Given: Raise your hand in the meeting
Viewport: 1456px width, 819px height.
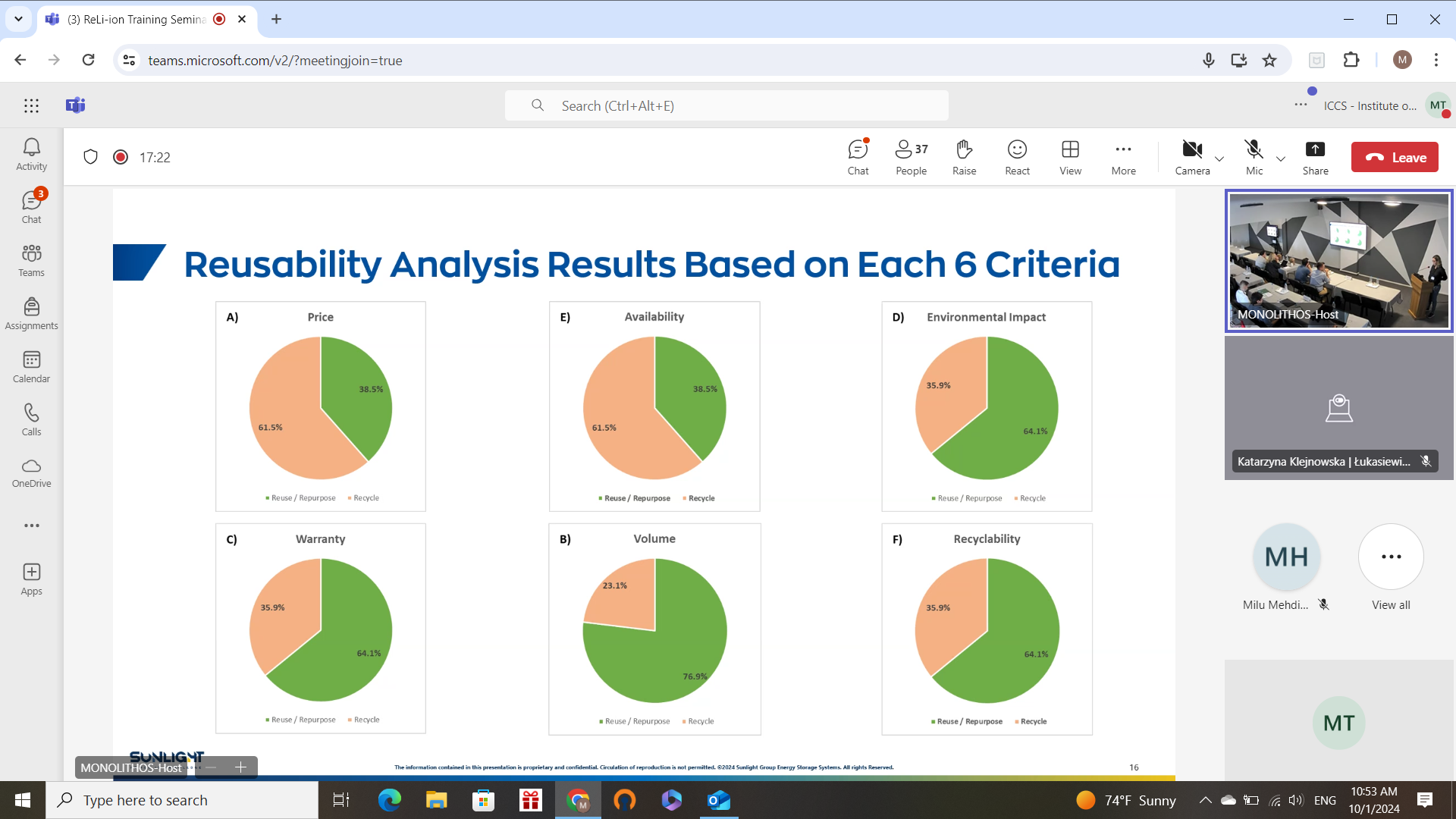Looking at the screenshot, I should 964,157.
